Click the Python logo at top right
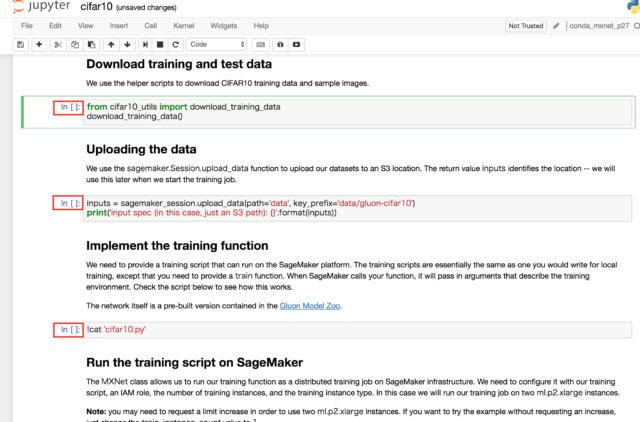The width and height of the screenshot is (640, 422). (x=633, y=7)
